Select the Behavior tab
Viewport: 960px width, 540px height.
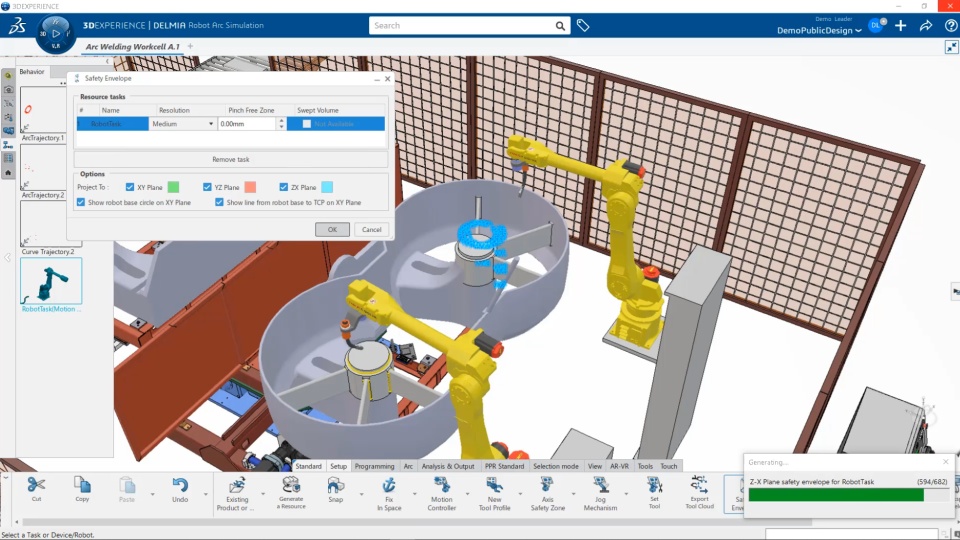[32, 72]
